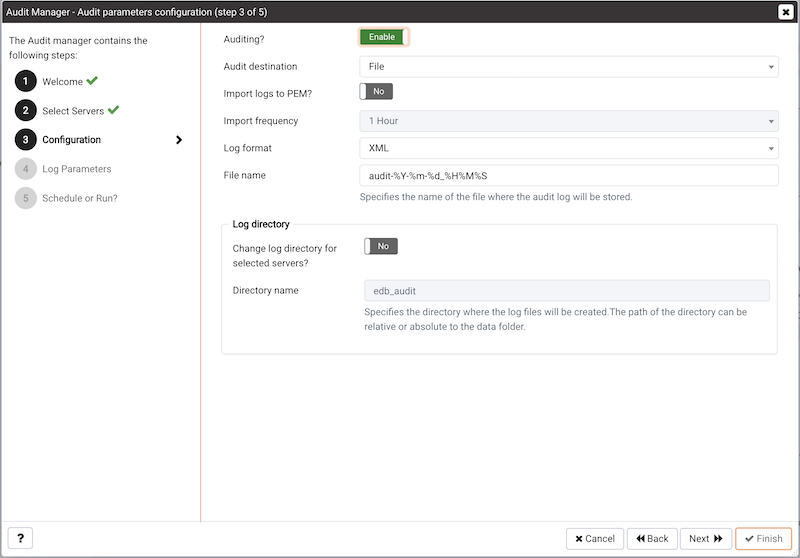Toggle Import logs to PEM switch
The width and height of the screenshot is (800, 558).
pos(376,91)
